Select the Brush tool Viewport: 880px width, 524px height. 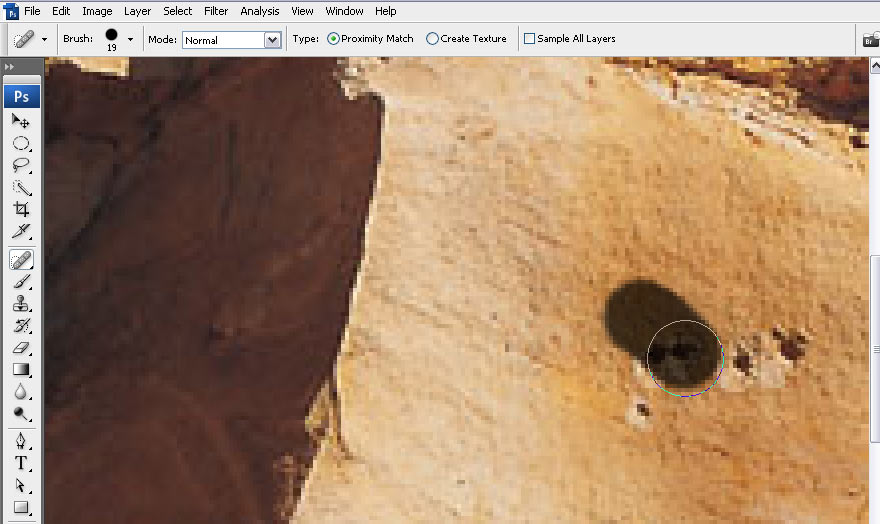tap(21, 282)
